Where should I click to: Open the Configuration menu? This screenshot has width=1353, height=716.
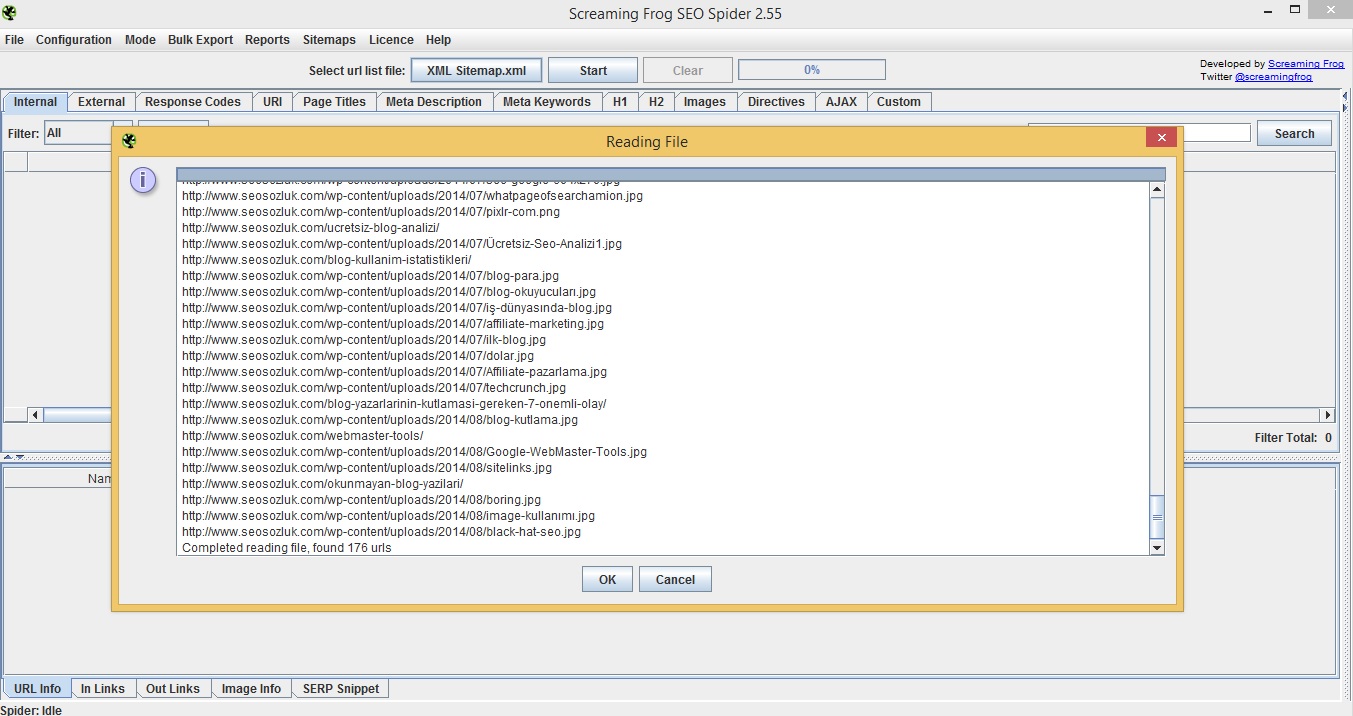(x=74, y=40)
